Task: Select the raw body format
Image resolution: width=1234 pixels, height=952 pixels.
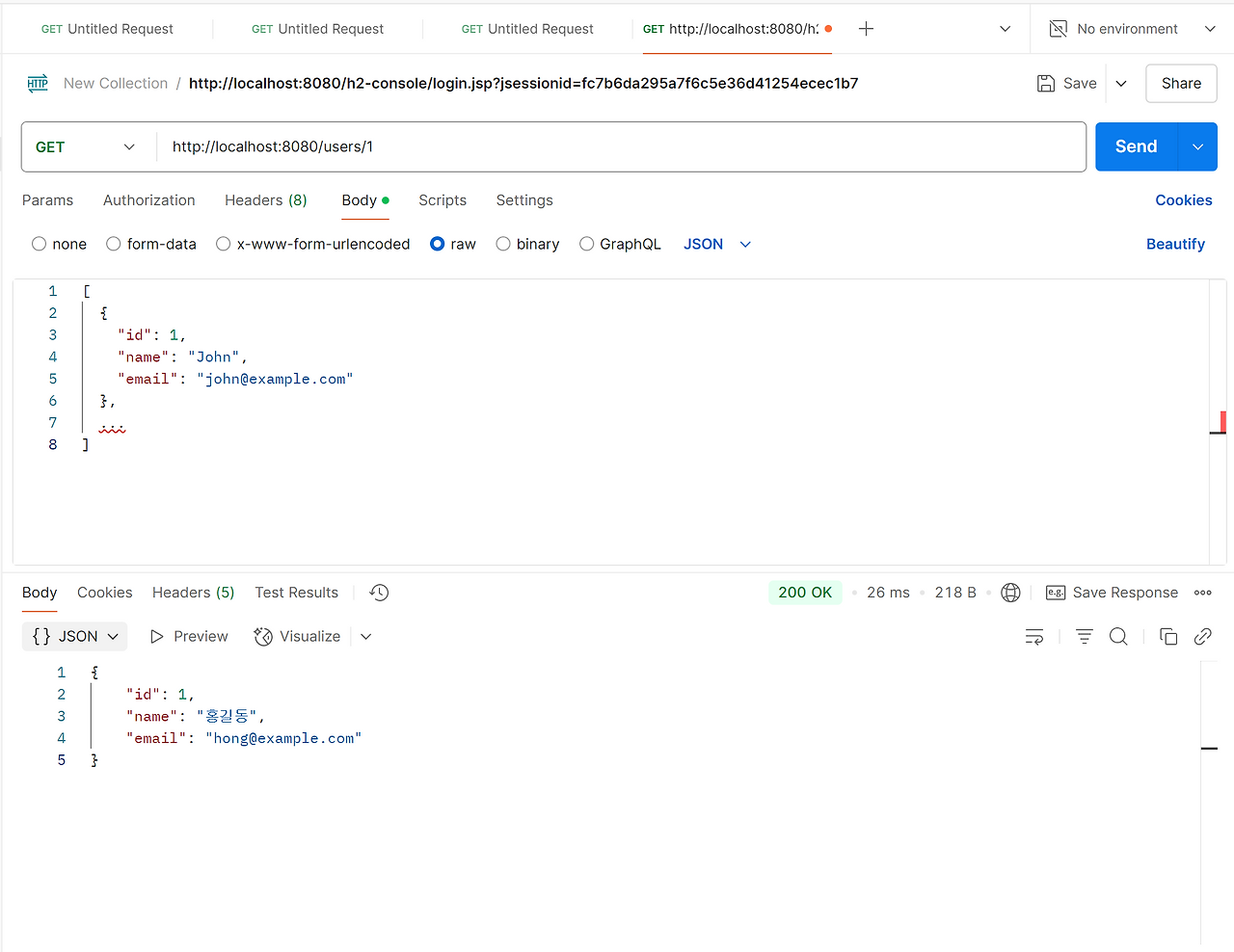Action: (x=437, y=244)
